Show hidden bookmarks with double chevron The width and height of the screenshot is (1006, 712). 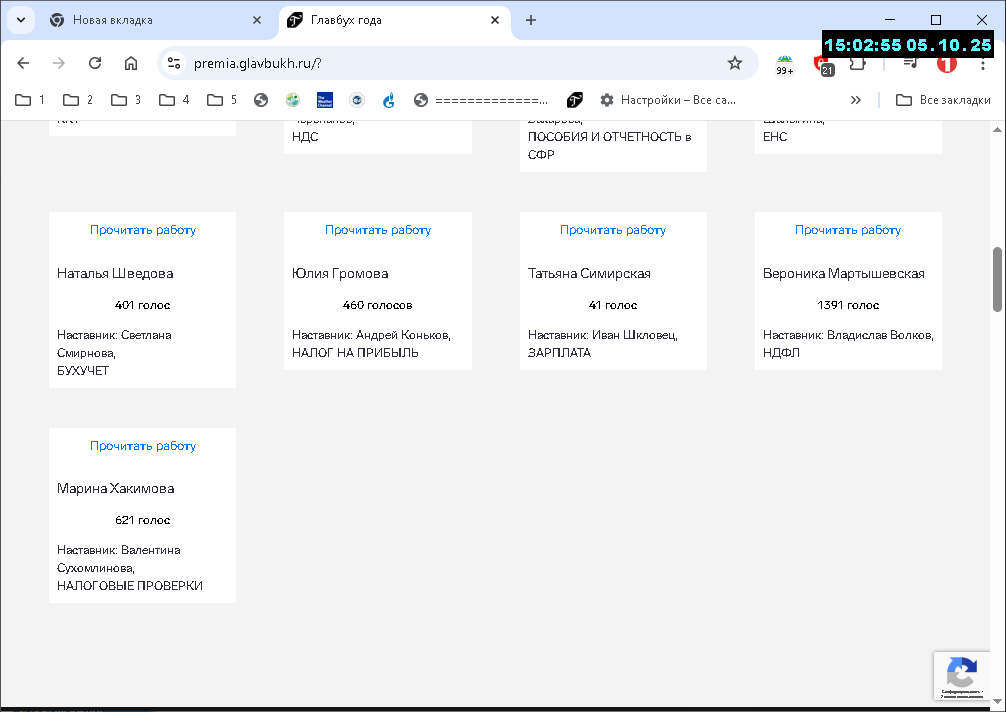click(855, 100)
